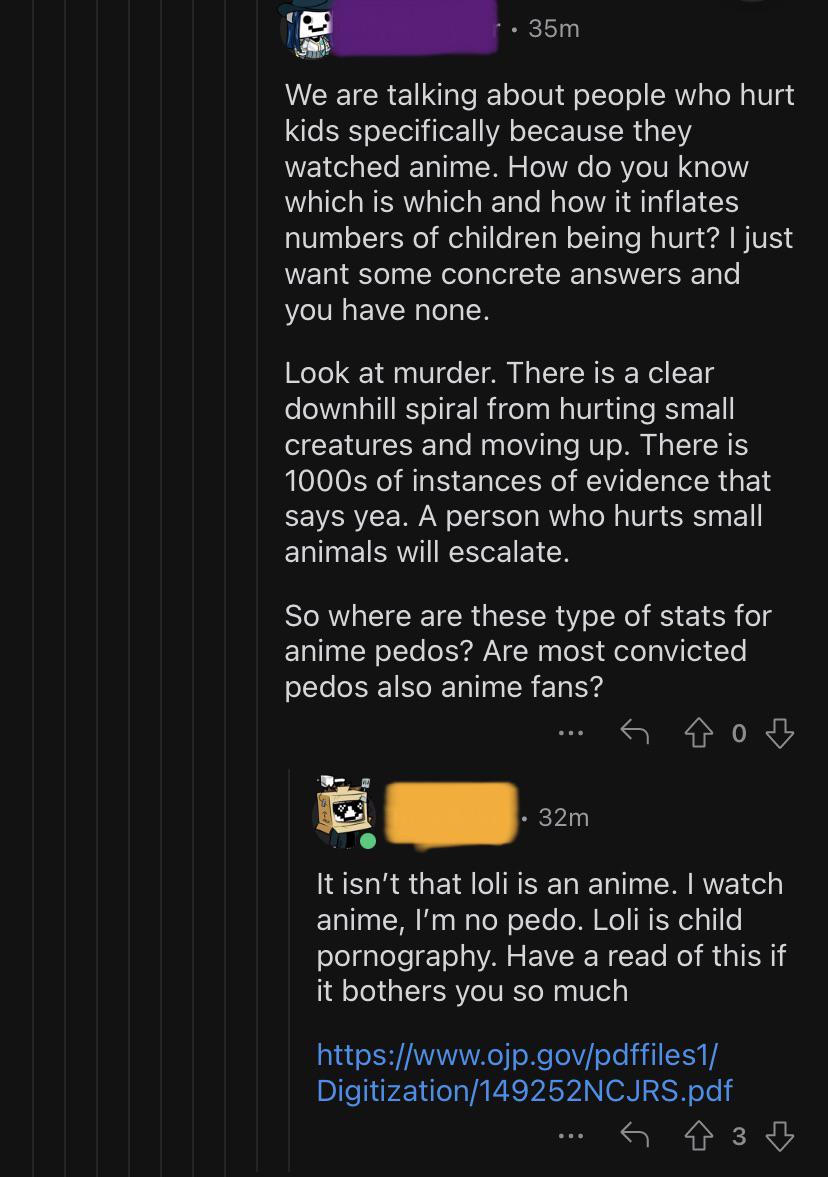
Task: Downvote the reply with 3 points
Action: coord(779,1135)
